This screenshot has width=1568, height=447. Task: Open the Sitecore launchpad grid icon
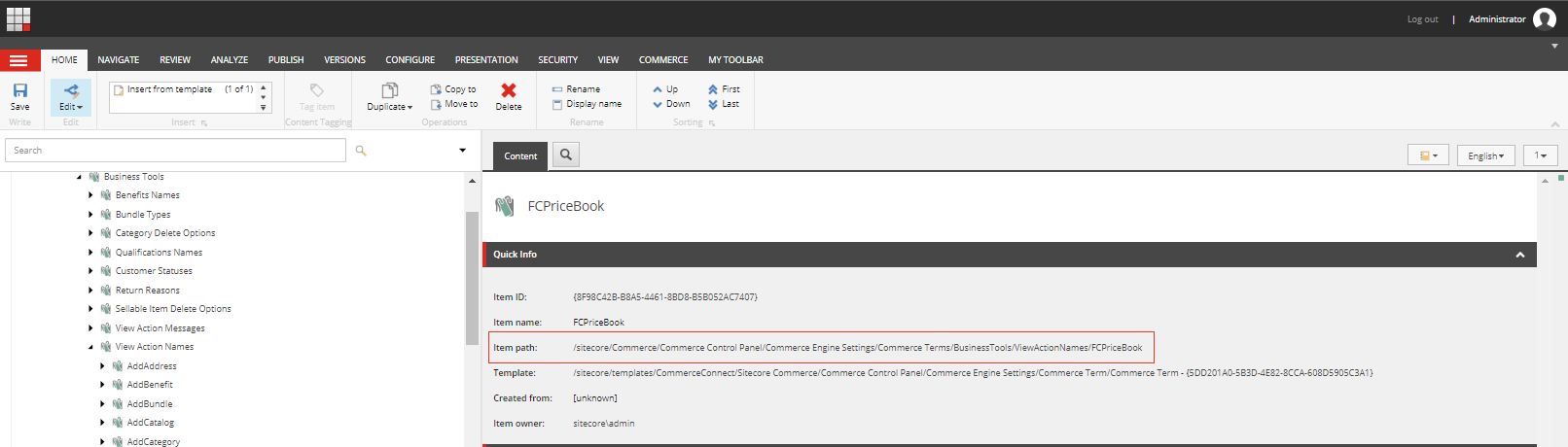[18, 18]
